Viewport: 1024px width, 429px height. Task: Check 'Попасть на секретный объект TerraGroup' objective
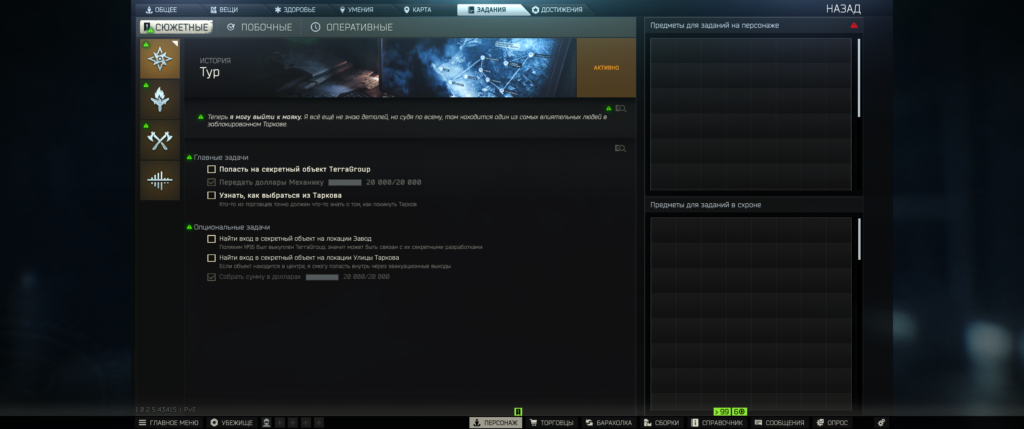211,170
